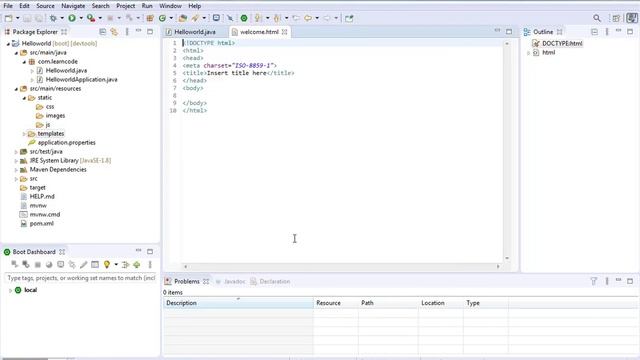Expand the html node in Outline
Image resolution: width=640 pixels, height=360 pixels.
click(x=529, y=53)
